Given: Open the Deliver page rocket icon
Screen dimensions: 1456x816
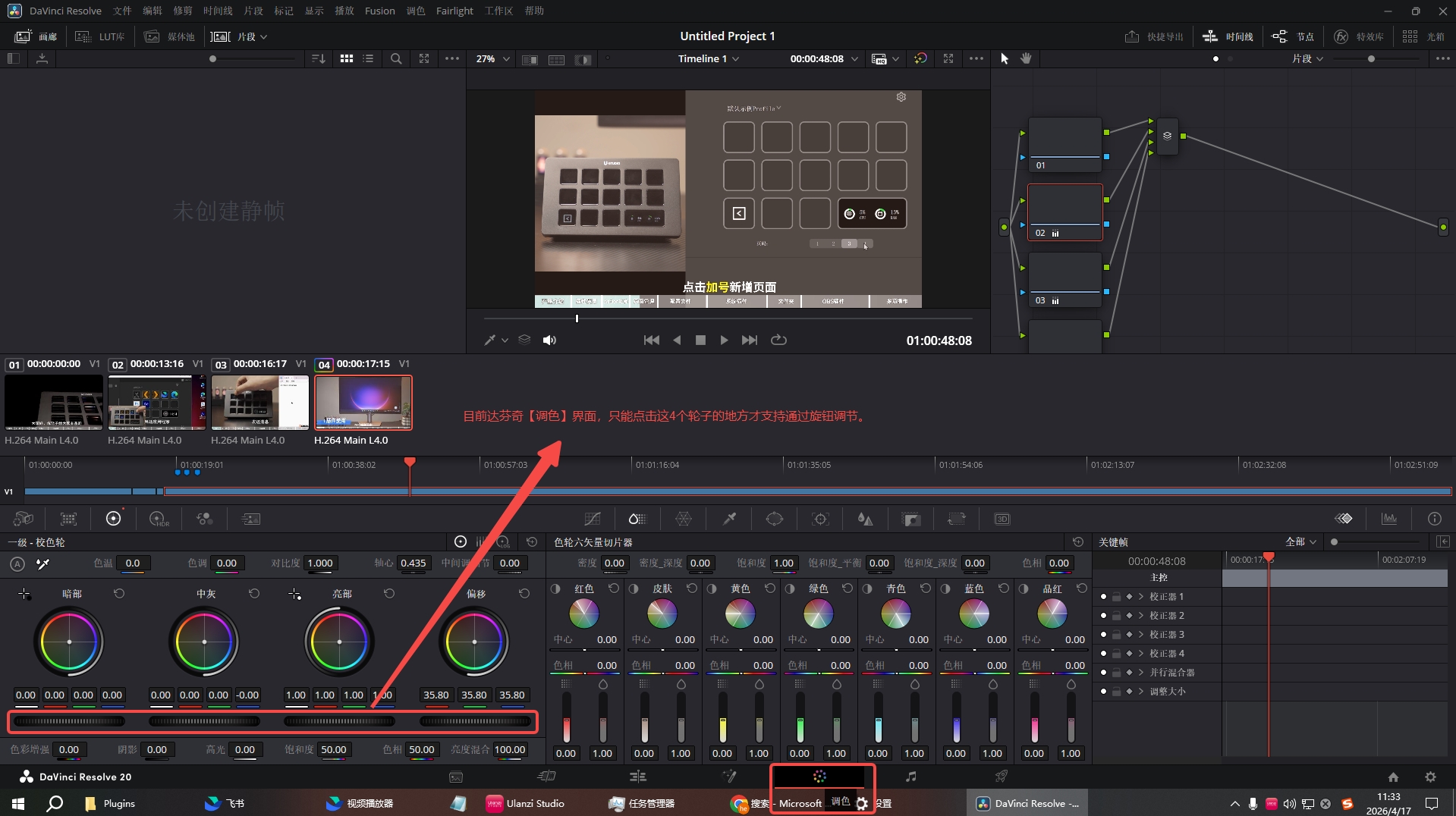Looking at the screenshot, I should click(x=1002, y=777).
